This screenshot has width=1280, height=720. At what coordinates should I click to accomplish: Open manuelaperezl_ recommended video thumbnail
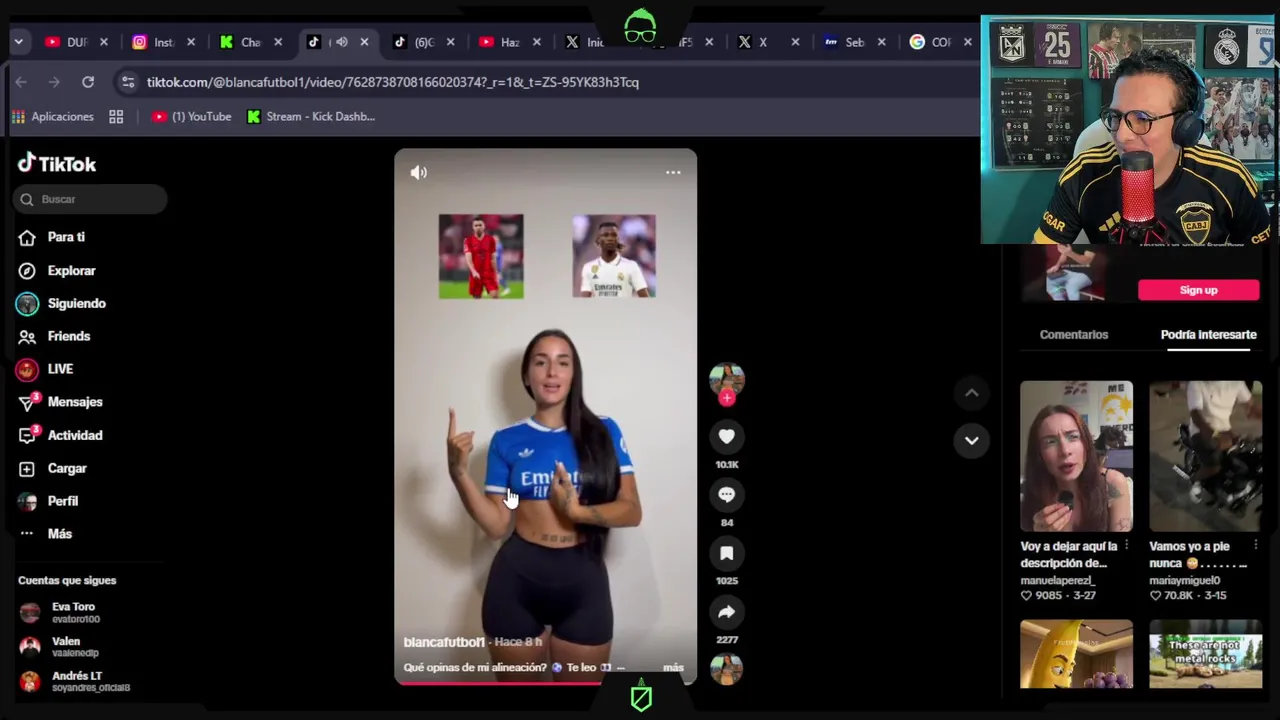tap(1076, 456)
